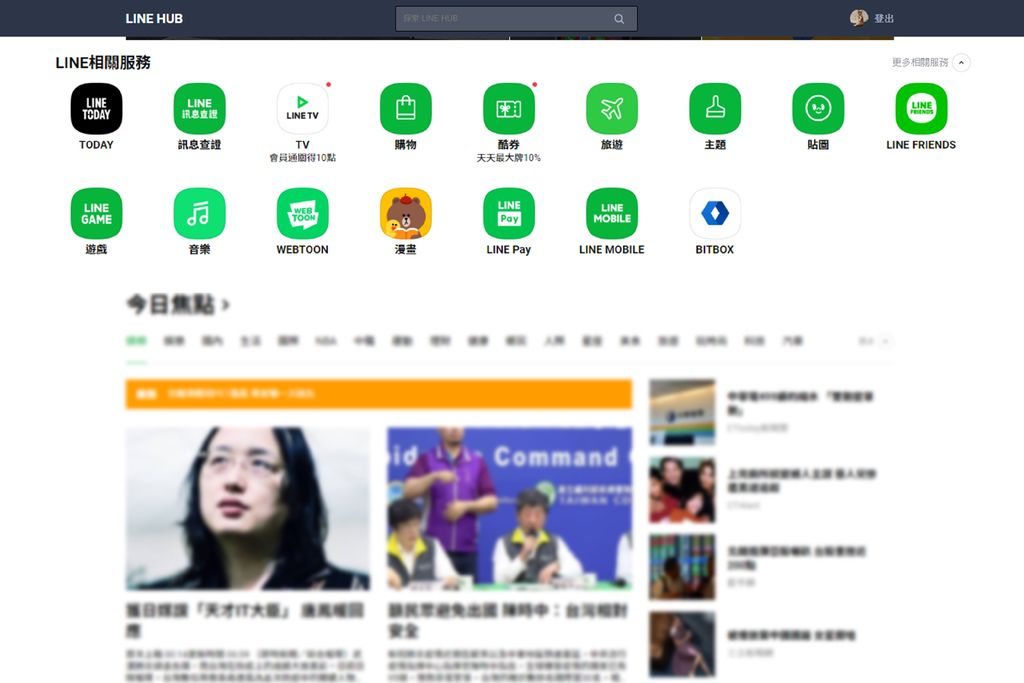The width and height of the screenshot is (1024, 683).
Task: Open the LINE FRIENDS icon
Action: tap(921, 108)
